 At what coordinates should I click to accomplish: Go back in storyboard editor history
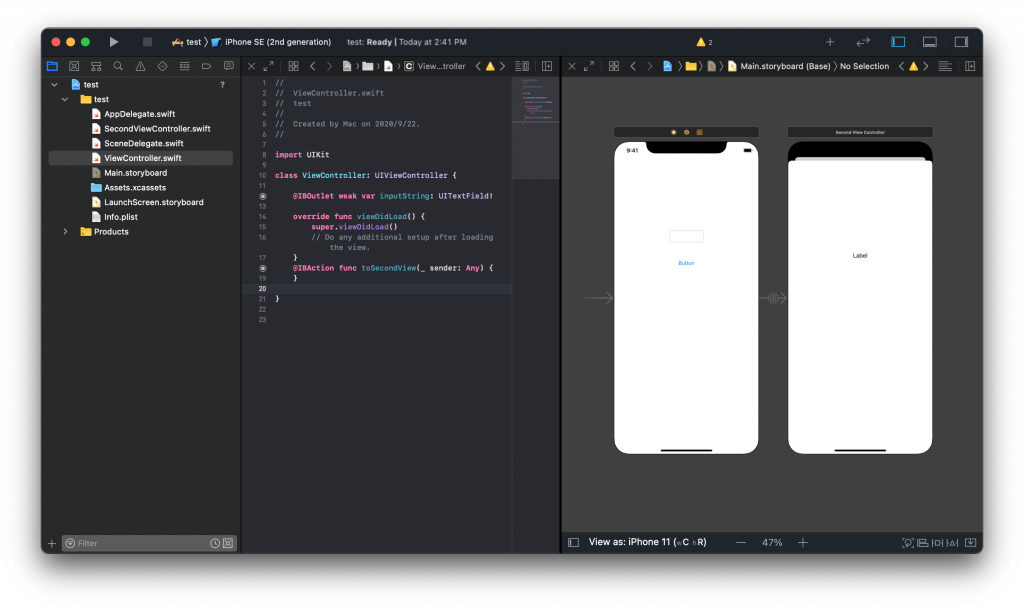pyautogui.click(x=633, y=66)
